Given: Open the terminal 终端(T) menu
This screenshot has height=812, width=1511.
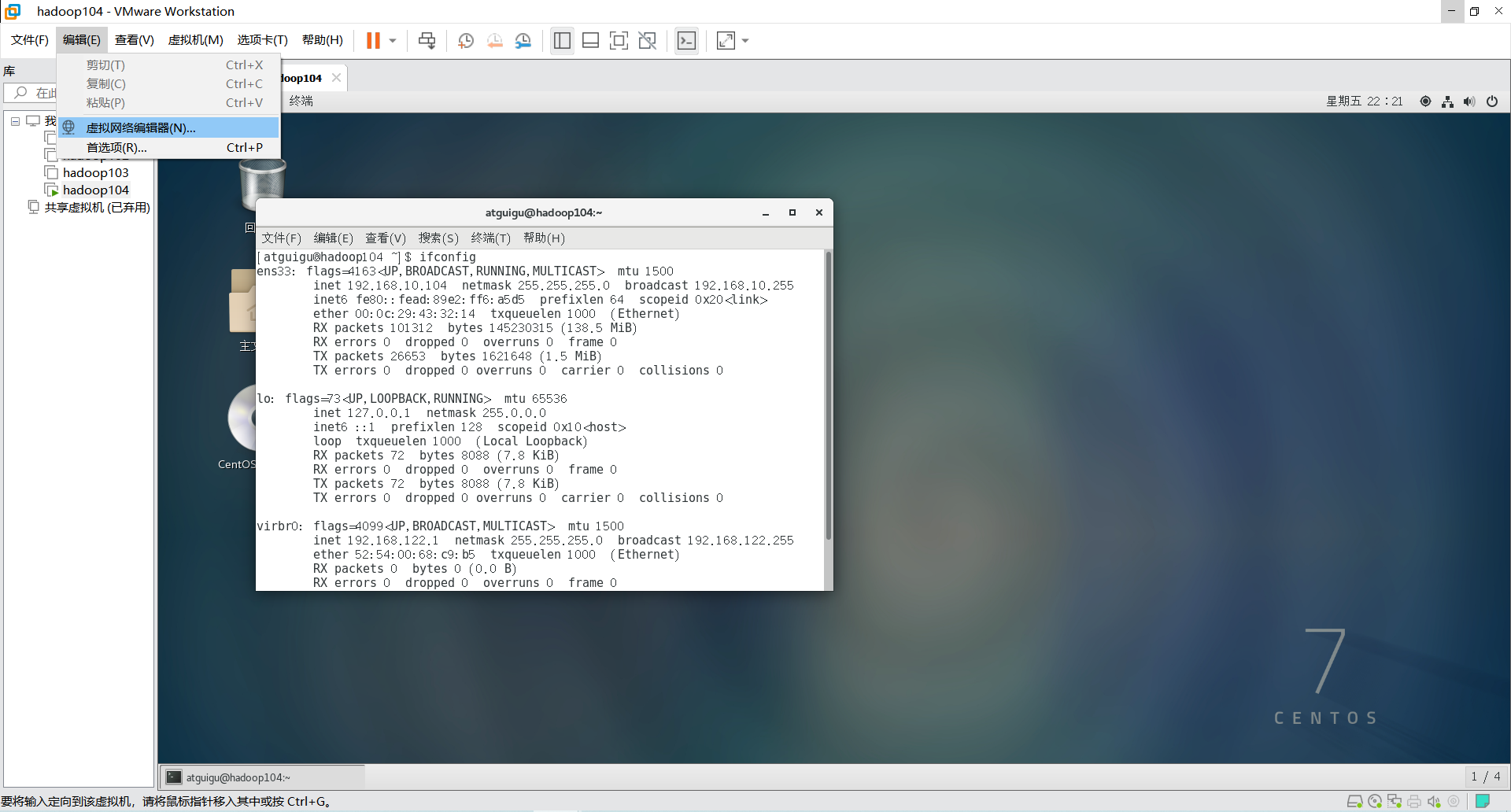Looking at the screenshot, I should [490, 238].
